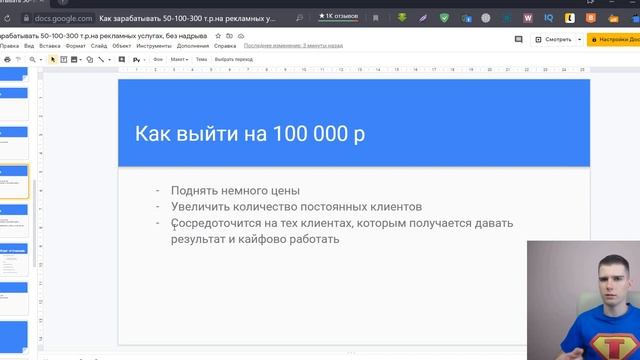640x360 pixels.
Task: Click the W extension icon
Action: pyautogui.click(x=528, y=18)
